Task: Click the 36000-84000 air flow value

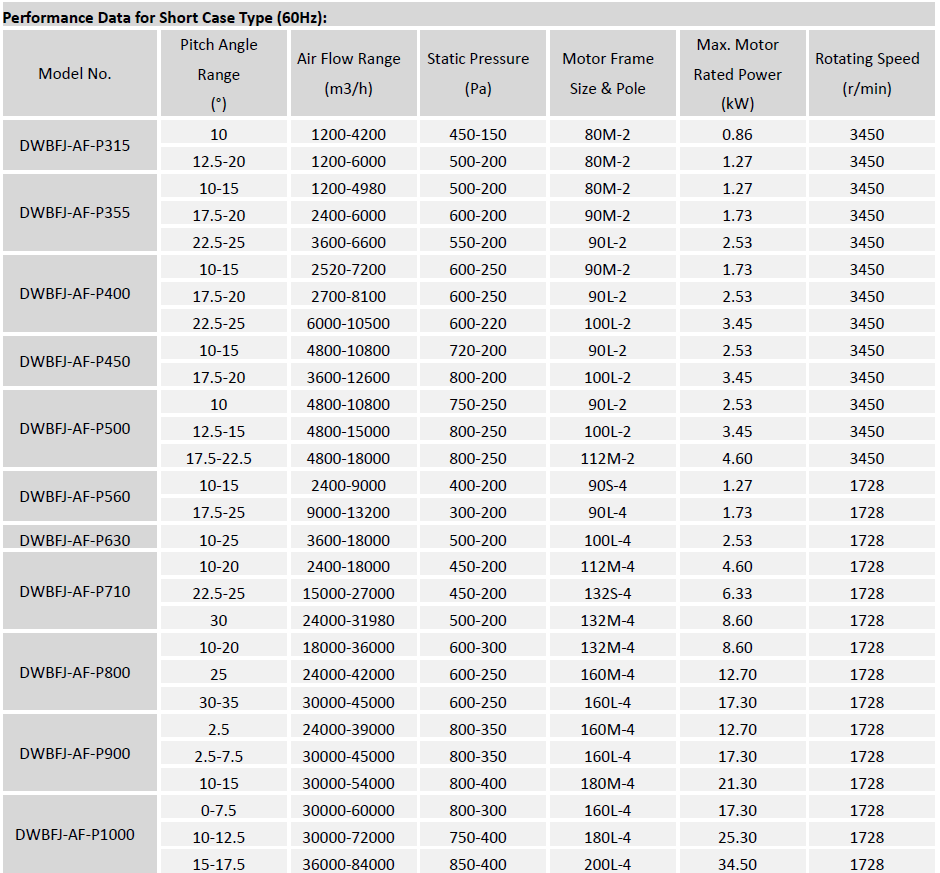Action: pos(349,864)
